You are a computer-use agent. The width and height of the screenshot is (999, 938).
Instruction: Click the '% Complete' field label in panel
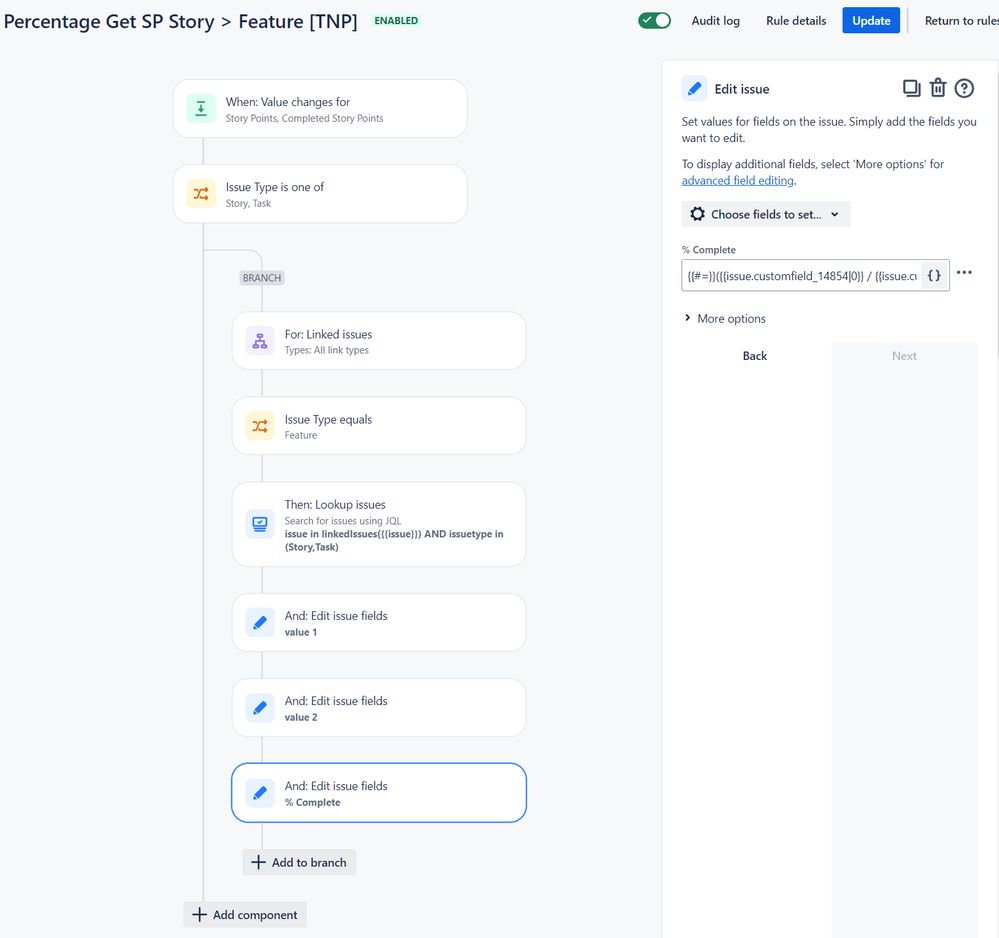point(708,250)
